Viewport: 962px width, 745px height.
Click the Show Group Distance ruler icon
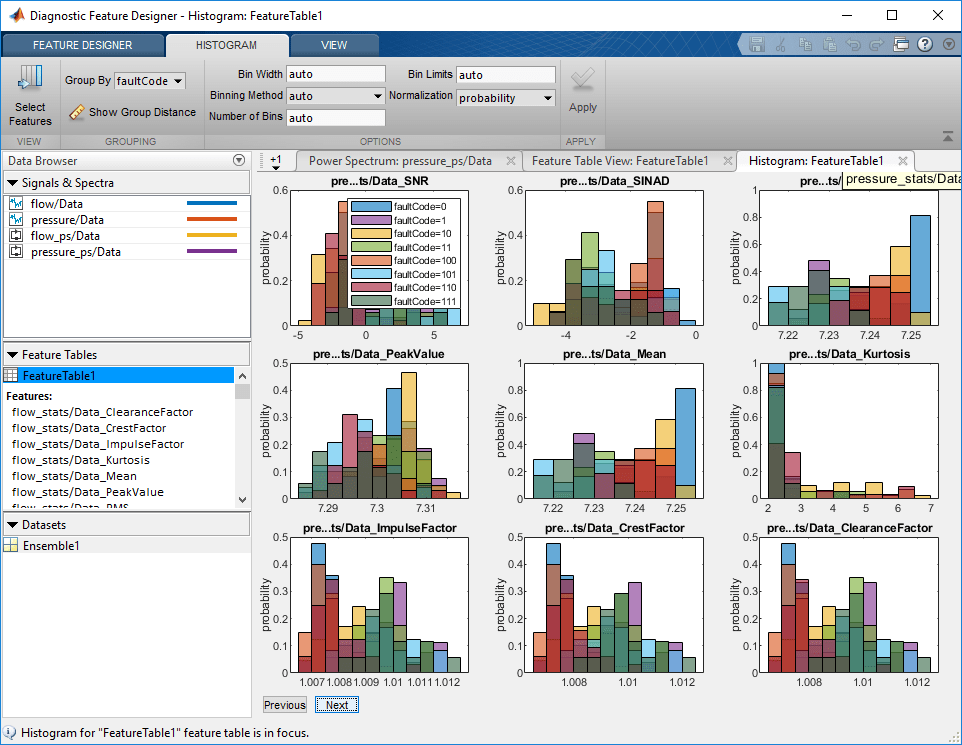pyautogui.click(x=77, y=112)
